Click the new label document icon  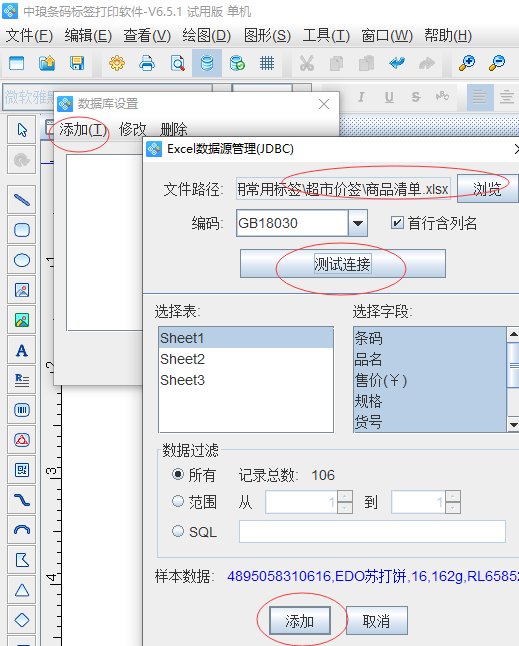(x=16, y=63)
